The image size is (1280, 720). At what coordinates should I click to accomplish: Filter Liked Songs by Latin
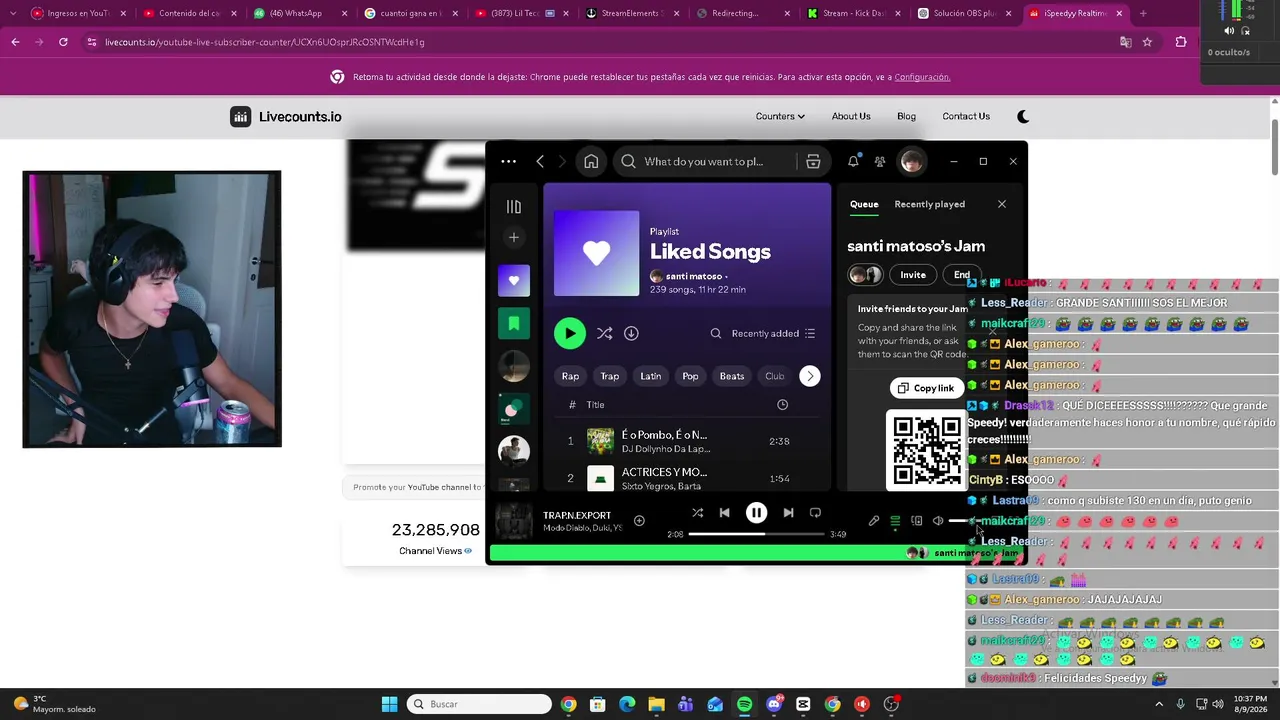click(x=651, y=376)
